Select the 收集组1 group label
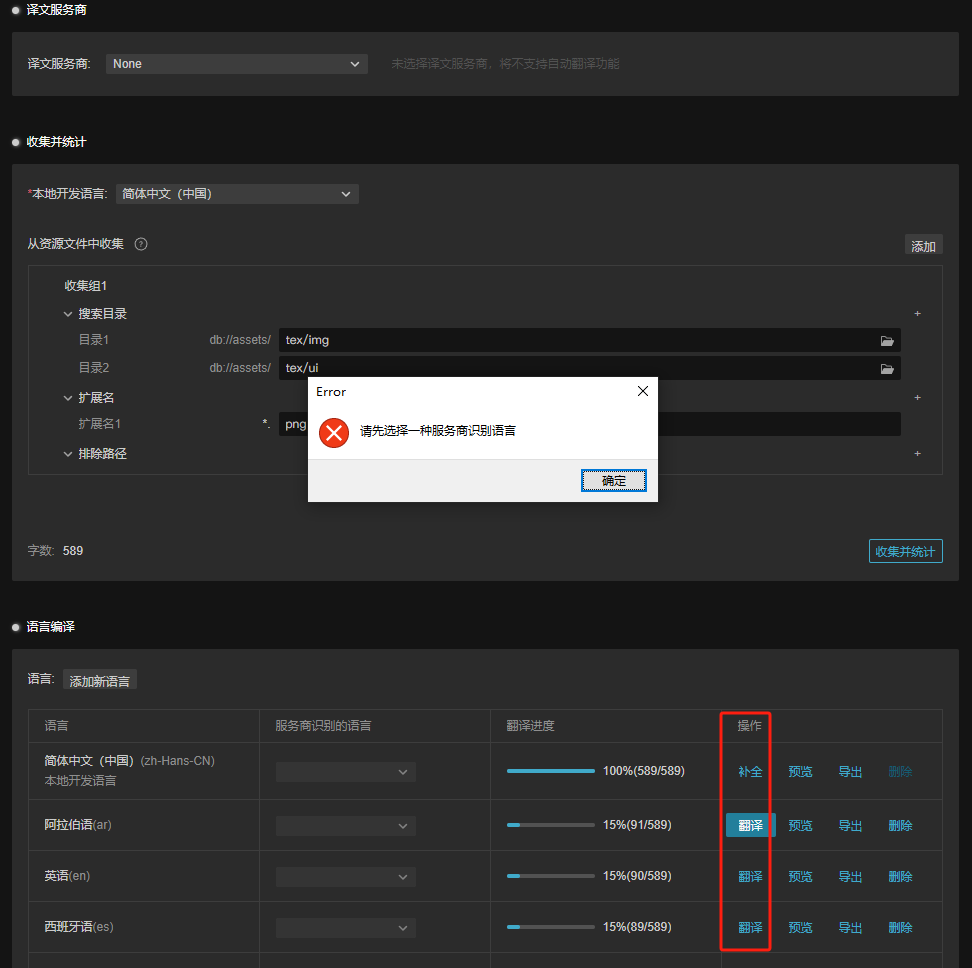Image resolution: width=972 pixels, height=968 pixels. pyautogui.click(x=86, y=286)
